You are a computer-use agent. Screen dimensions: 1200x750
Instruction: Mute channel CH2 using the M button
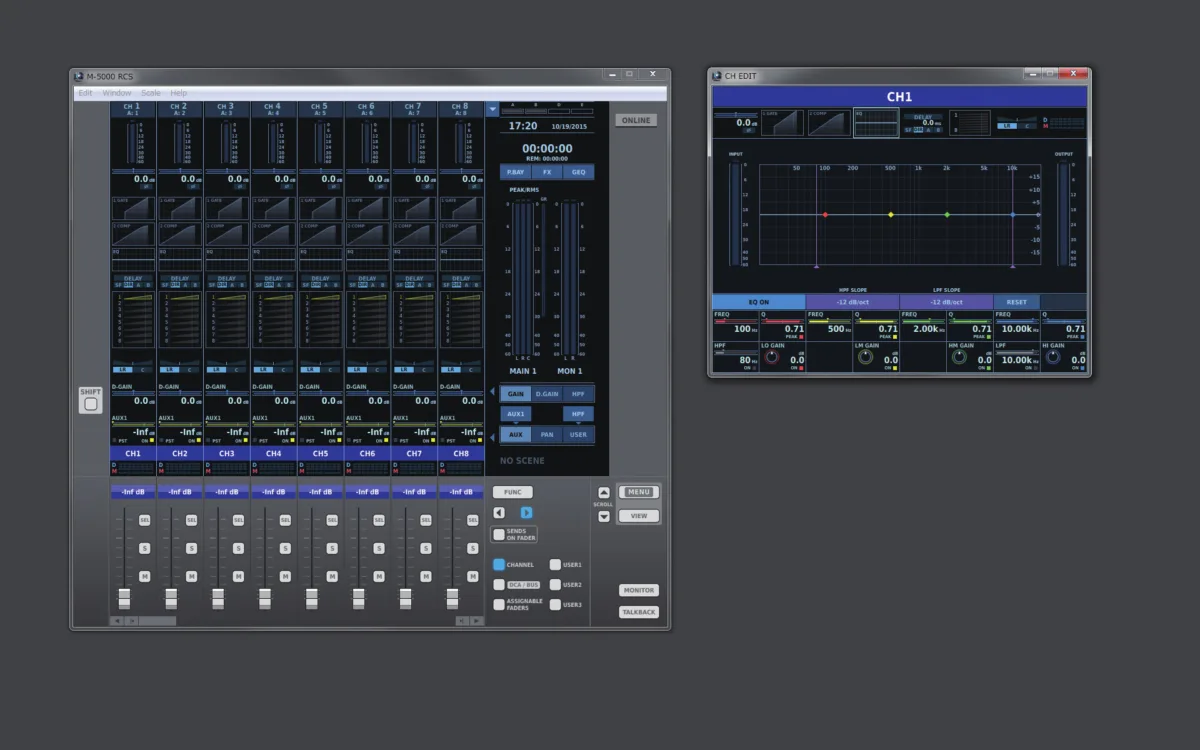click(191, 576)
